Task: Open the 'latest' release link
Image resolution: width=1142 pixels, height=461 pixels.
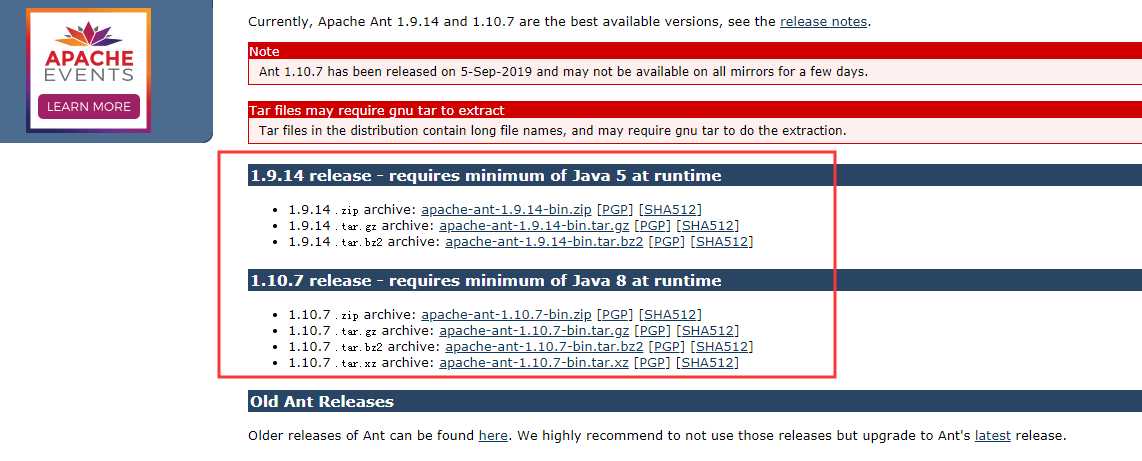Action: point(993,436)
